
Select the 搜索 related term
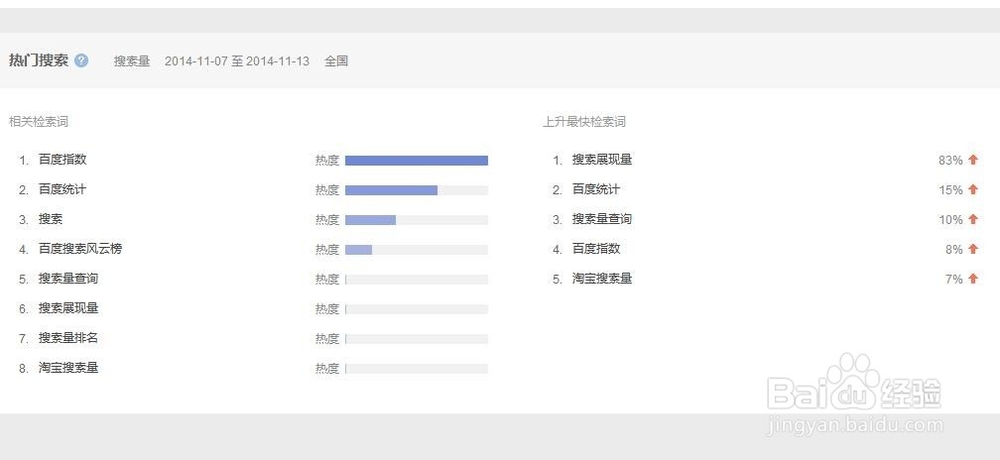(51, 219)
